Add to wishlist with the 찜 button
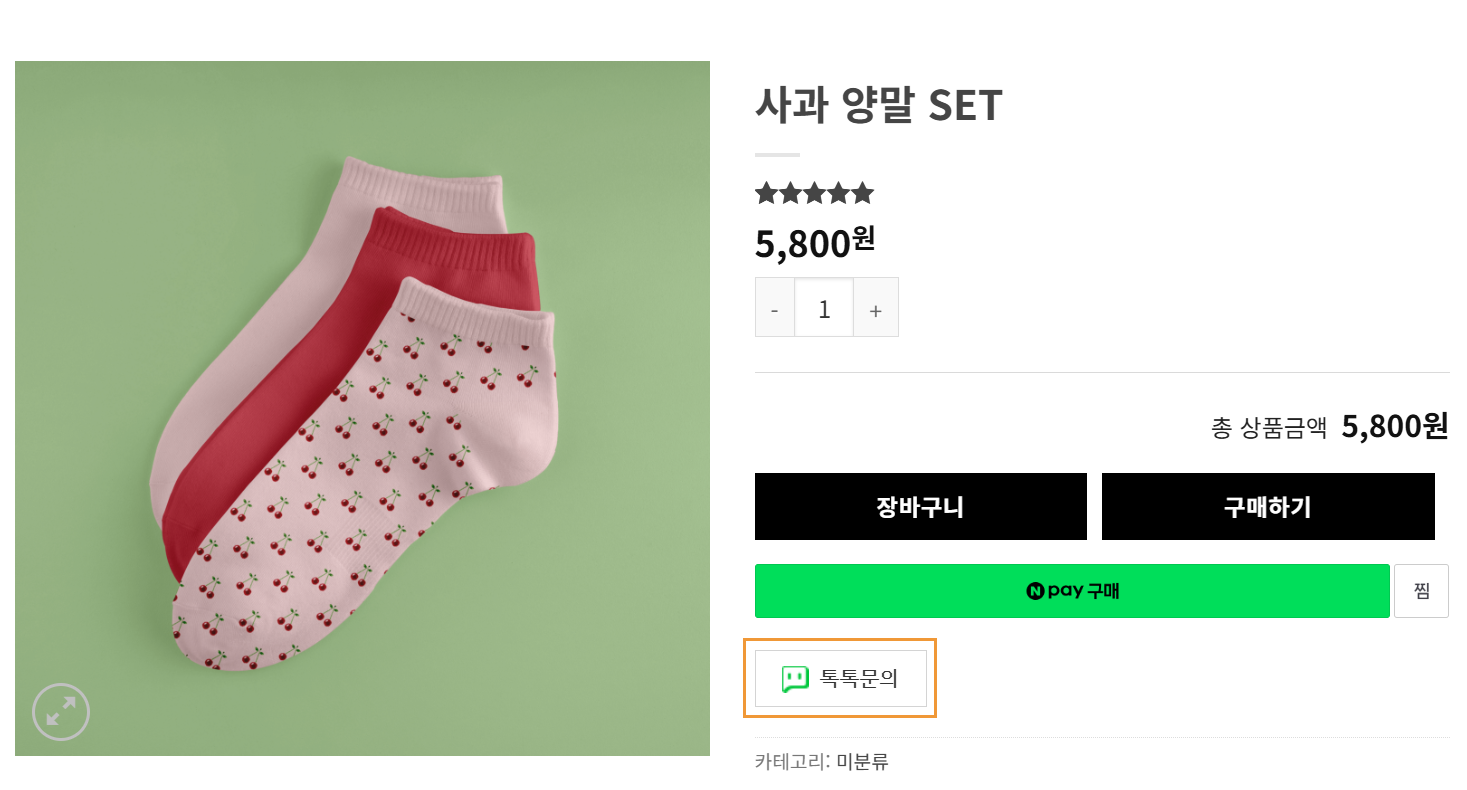This screenshot has height=790, width=1467. click(x=1421, y=591)
